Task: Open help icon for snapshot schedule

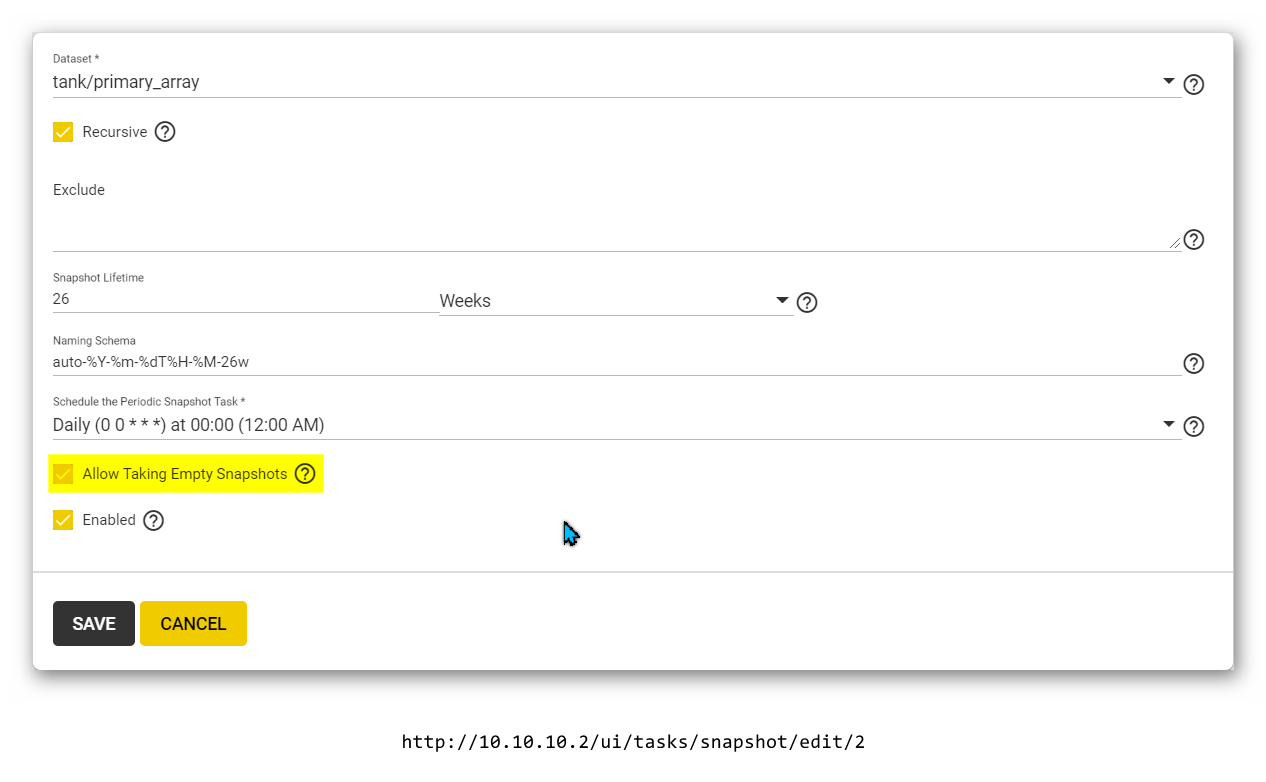Action: [1193, 427]
